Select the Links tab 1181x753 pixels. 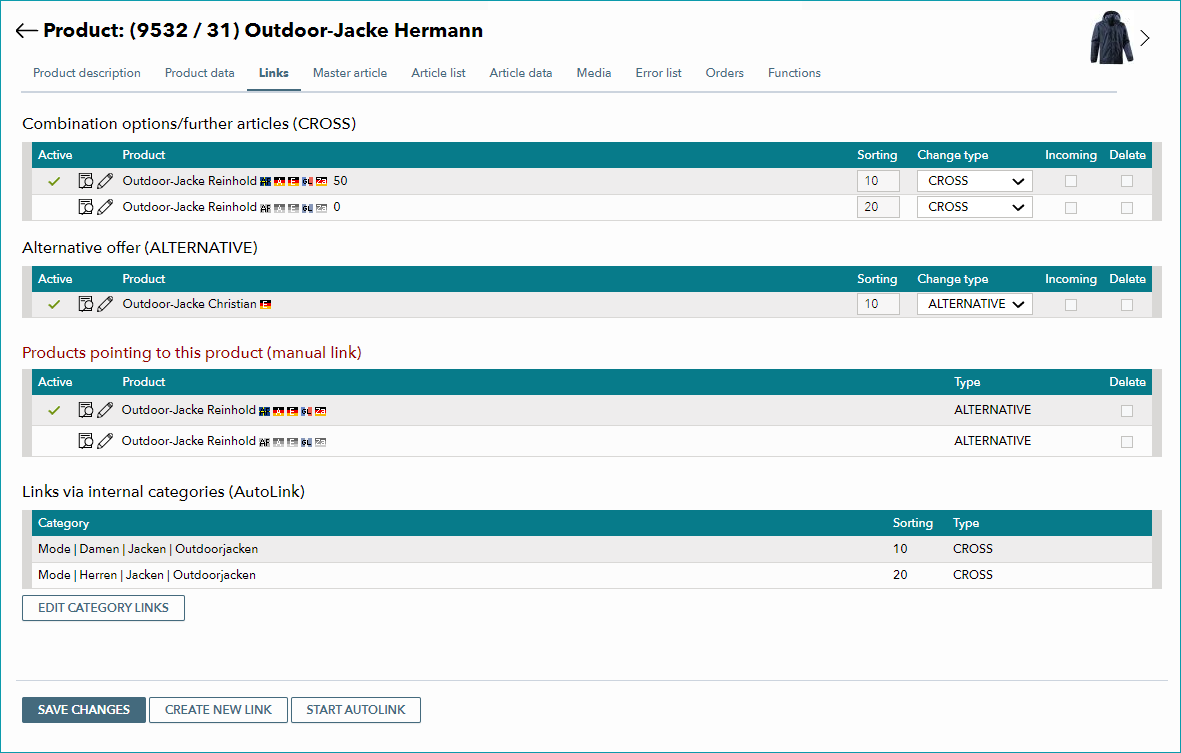point(273,73)
